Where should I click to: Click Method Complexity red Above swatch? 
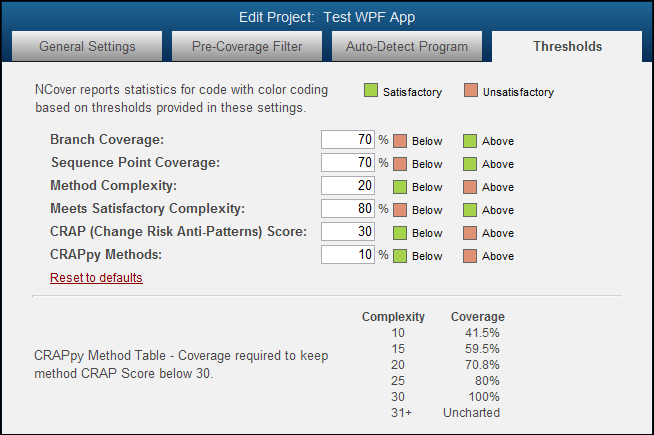pos(470,187)
